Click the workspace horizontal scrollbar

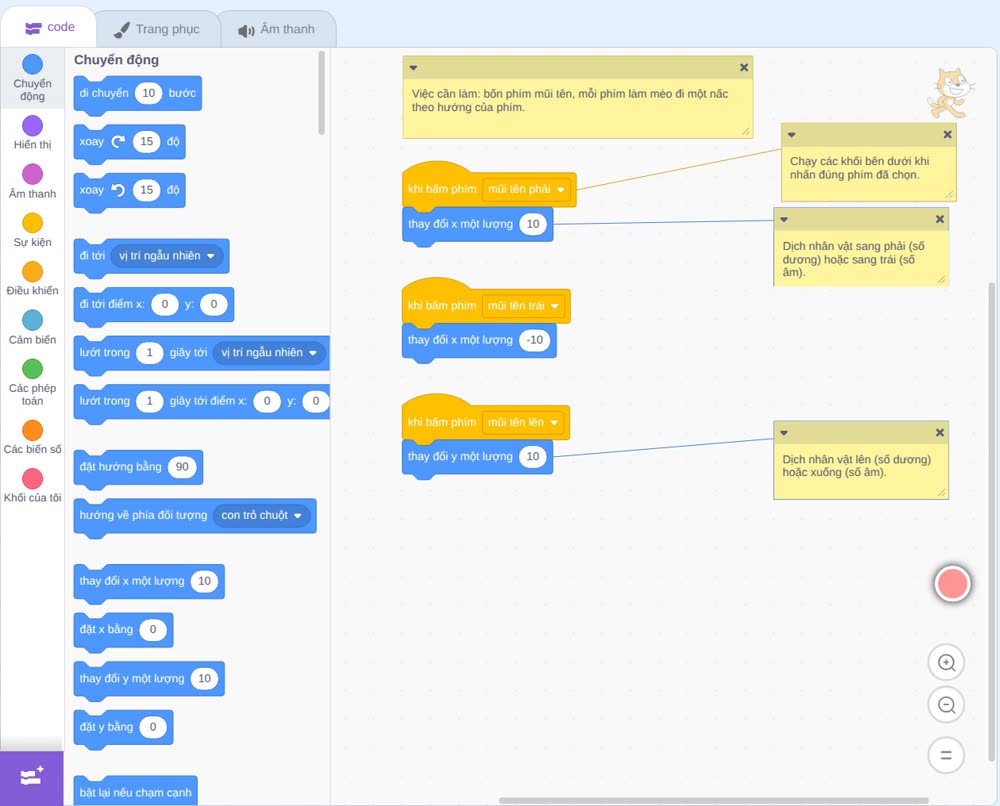click(713, 800)
